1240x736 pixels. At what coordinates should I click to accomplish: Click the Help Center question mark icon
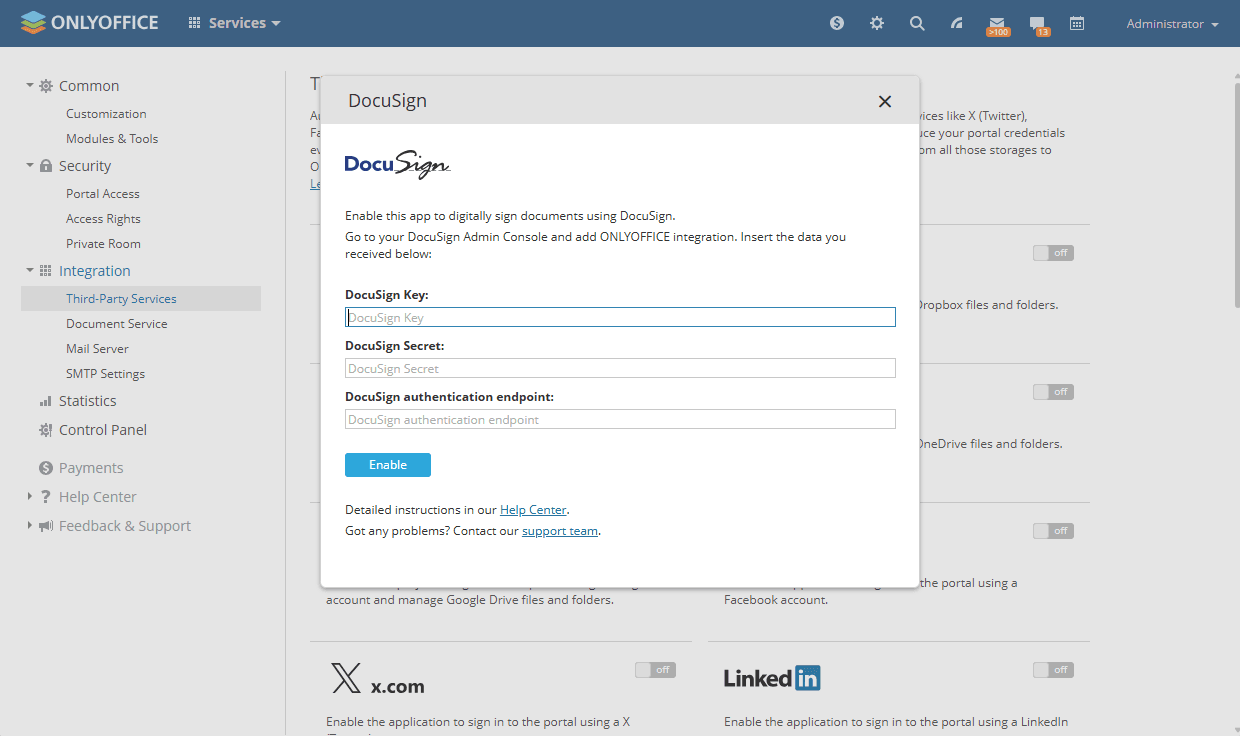click(x=46, y=497)
